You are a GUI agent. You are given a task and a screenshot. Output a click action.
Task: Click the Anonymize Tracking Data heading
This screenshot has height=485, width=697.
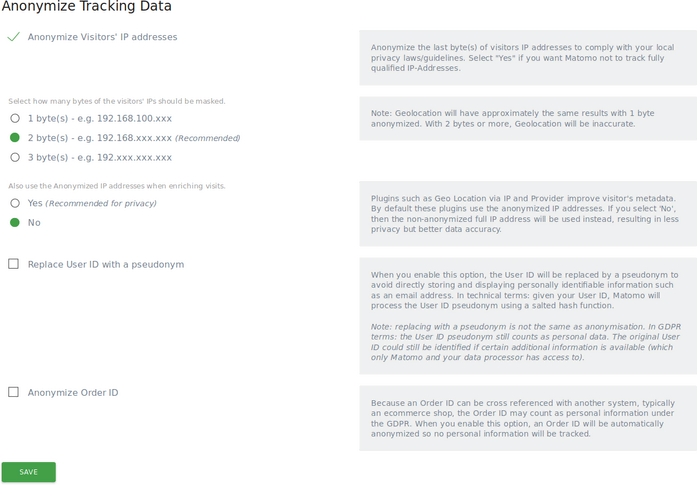pos(86,7)
